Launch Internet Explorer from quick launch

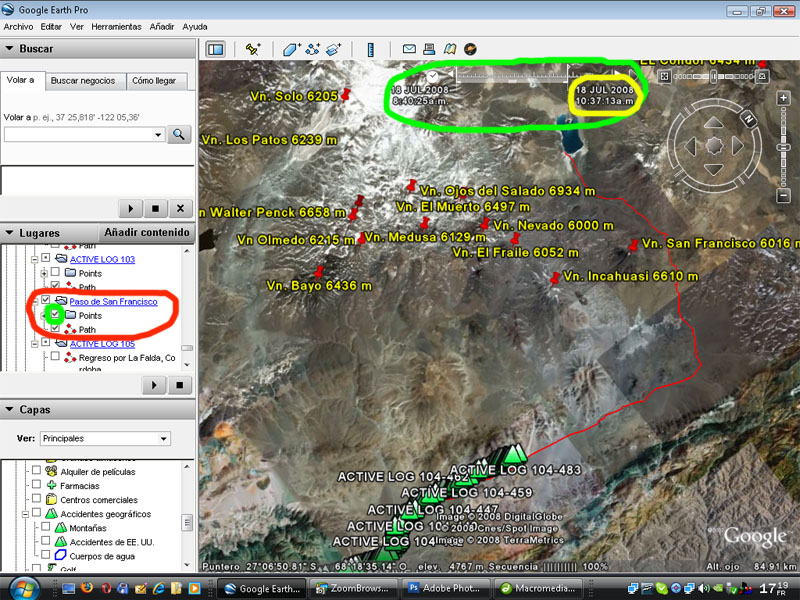(159, 589)
